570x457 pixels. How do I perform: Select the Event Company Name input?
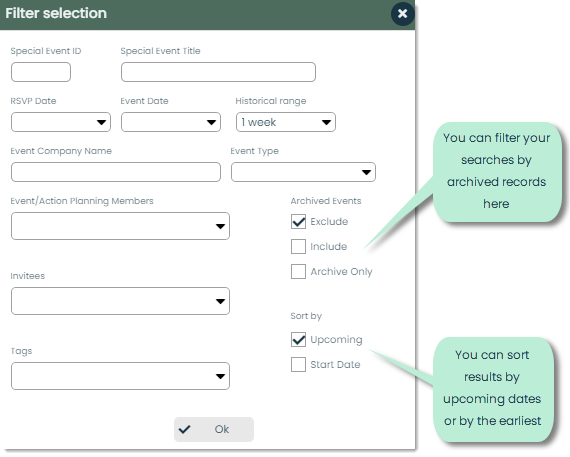(116, 172)
